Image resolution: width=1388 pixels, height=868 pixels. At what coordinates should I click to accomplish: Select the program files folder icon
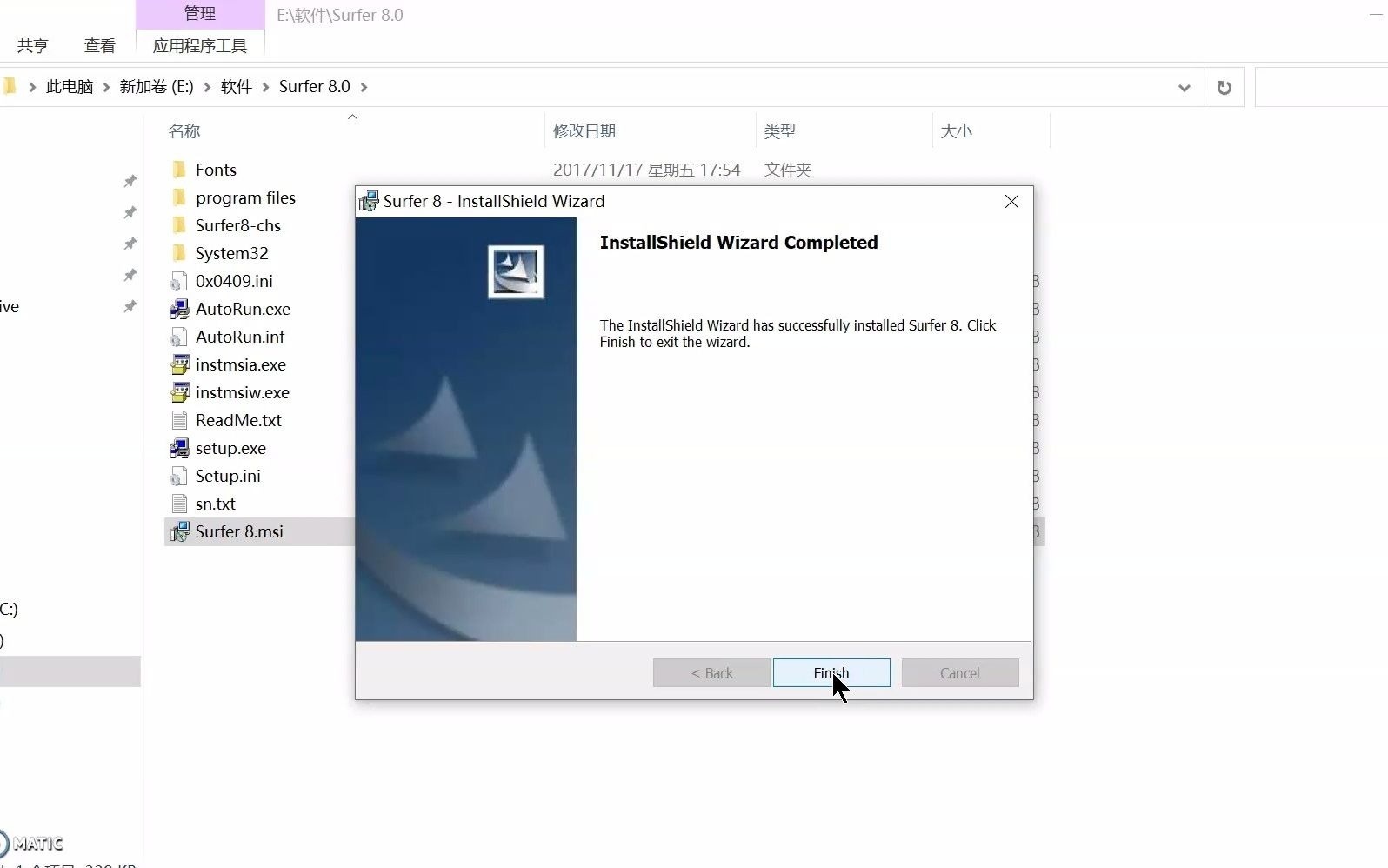click(179, 197)
